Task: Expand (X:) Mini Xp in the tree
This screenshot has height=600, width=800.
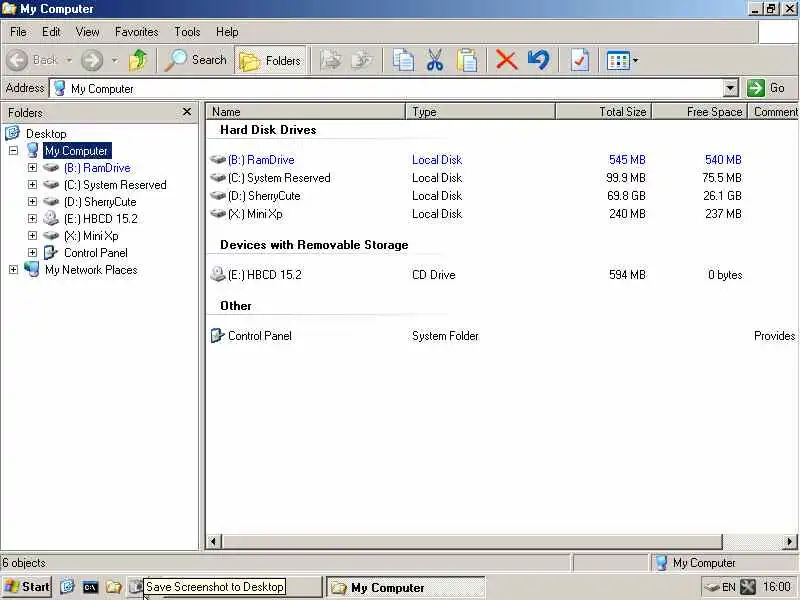Action: point(32,236)
